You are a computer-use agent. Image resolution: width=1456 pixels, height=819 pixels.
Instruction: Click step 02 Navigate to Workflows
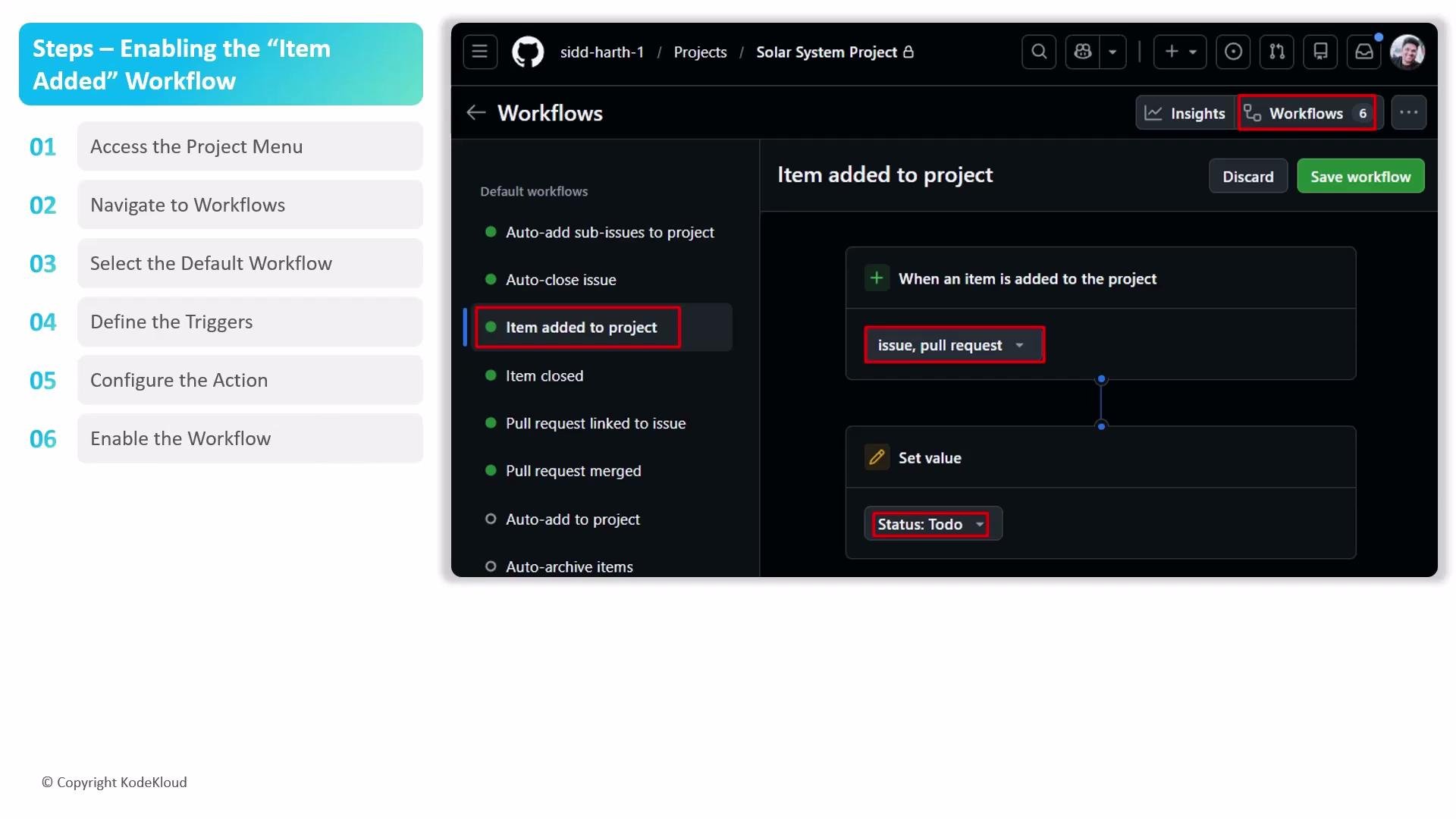point(250,205)
